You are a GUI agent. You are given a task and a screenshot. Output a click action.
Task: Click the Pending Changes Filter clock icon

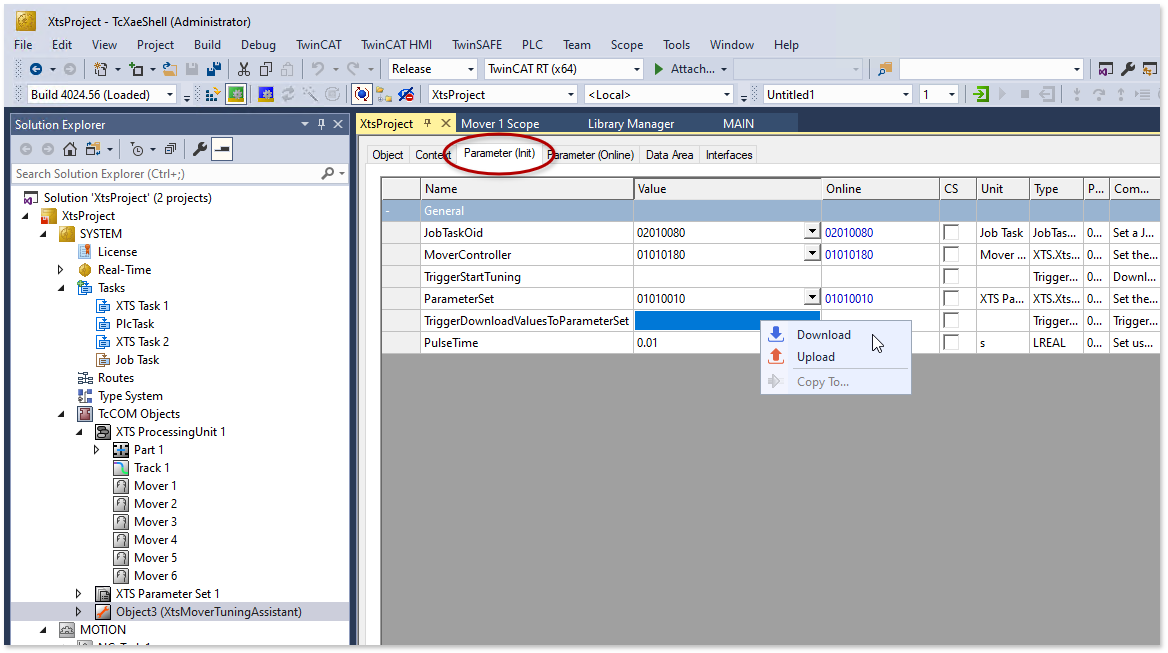click(137, 149)
